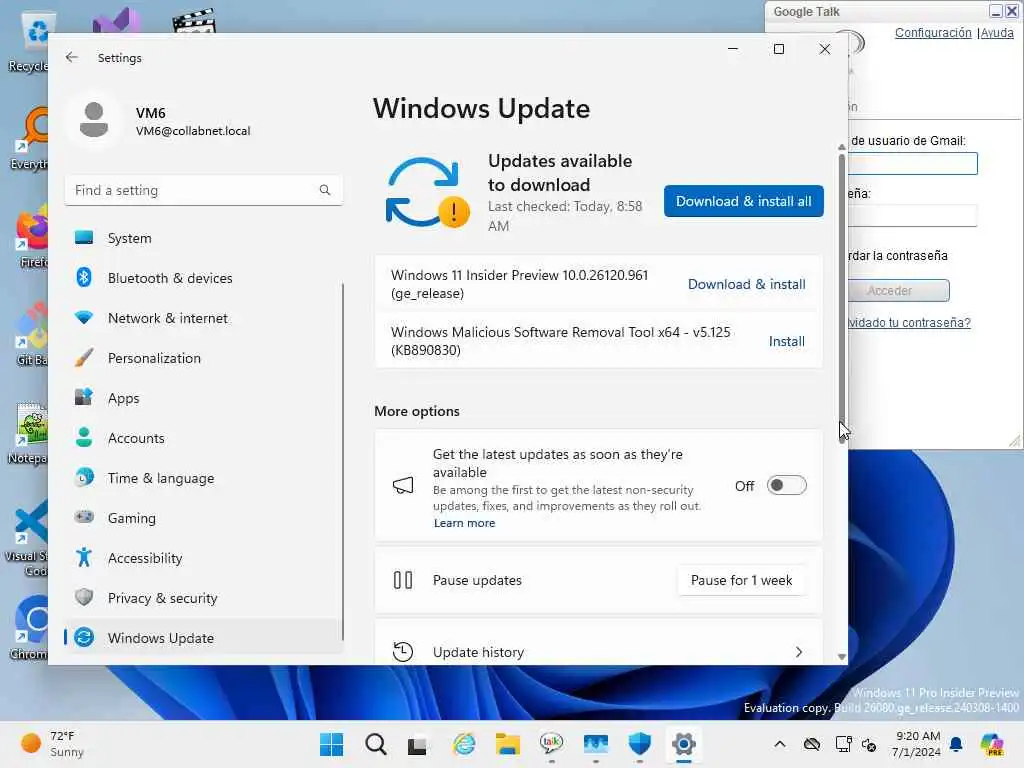This screenshot has height=768, width=1024.
Task: Open Apps settings category
Action: pyautogui.click(x=203, y=398)
